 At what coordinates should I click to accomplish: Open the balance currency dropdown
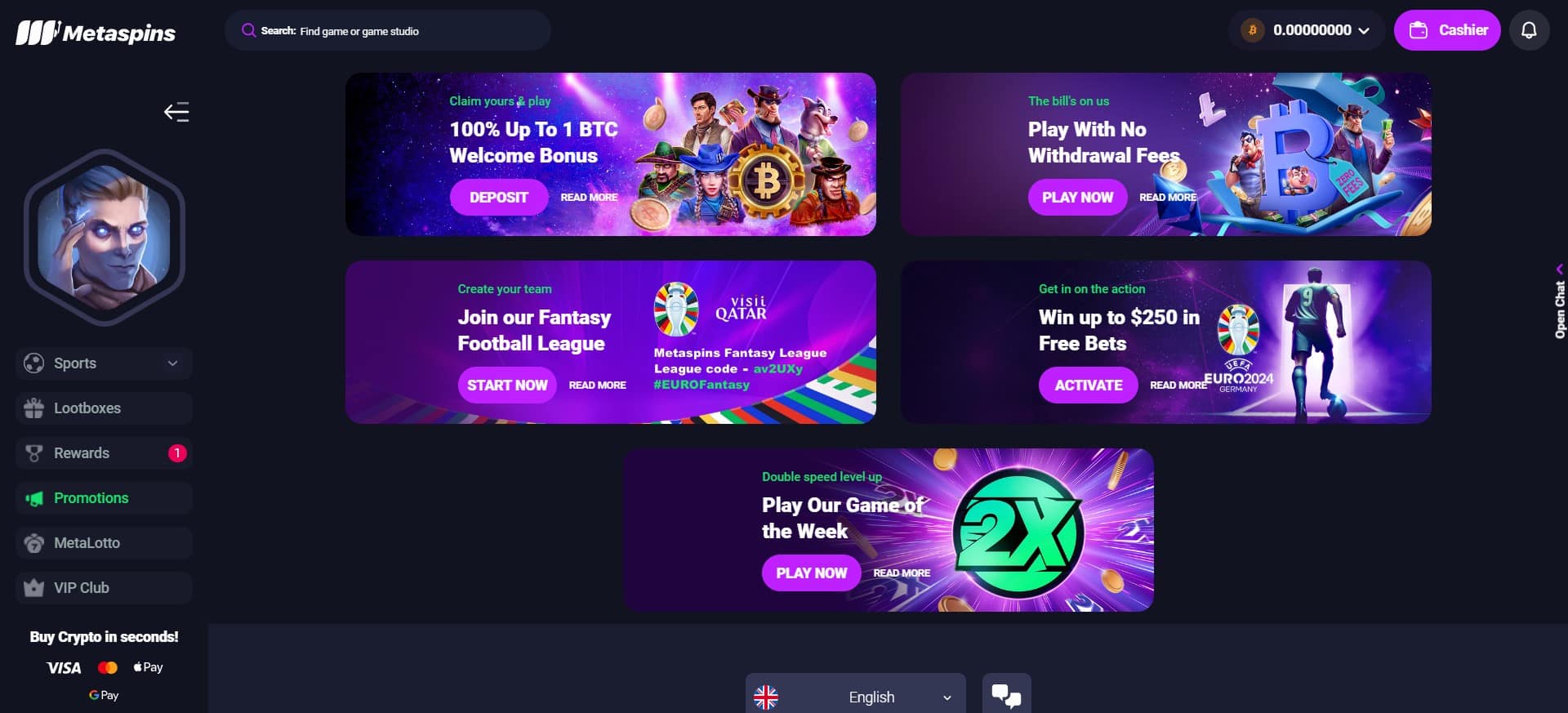click(1364, 30)
